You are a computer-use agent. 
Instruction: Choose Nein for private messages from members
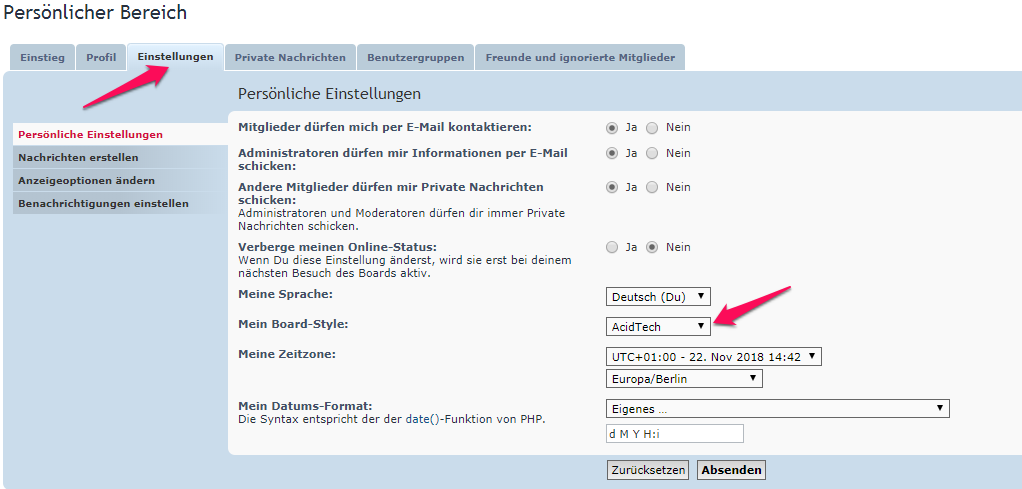(652, 188)
